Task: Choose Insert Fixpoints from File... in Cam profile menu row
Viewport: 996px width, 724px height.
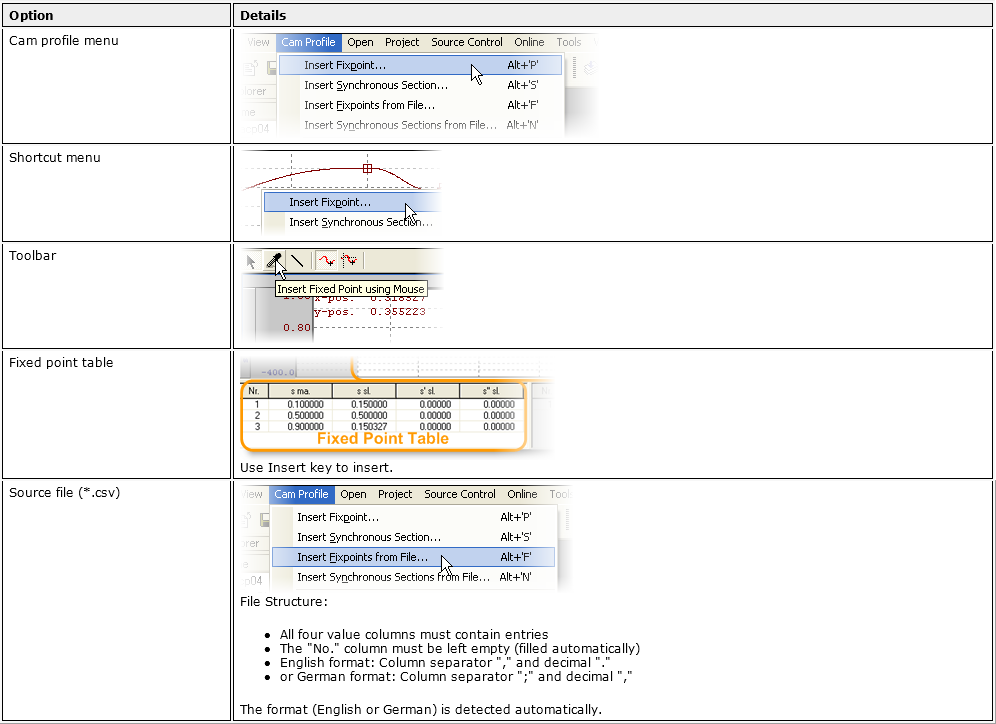Action: [x=421, y=105]
